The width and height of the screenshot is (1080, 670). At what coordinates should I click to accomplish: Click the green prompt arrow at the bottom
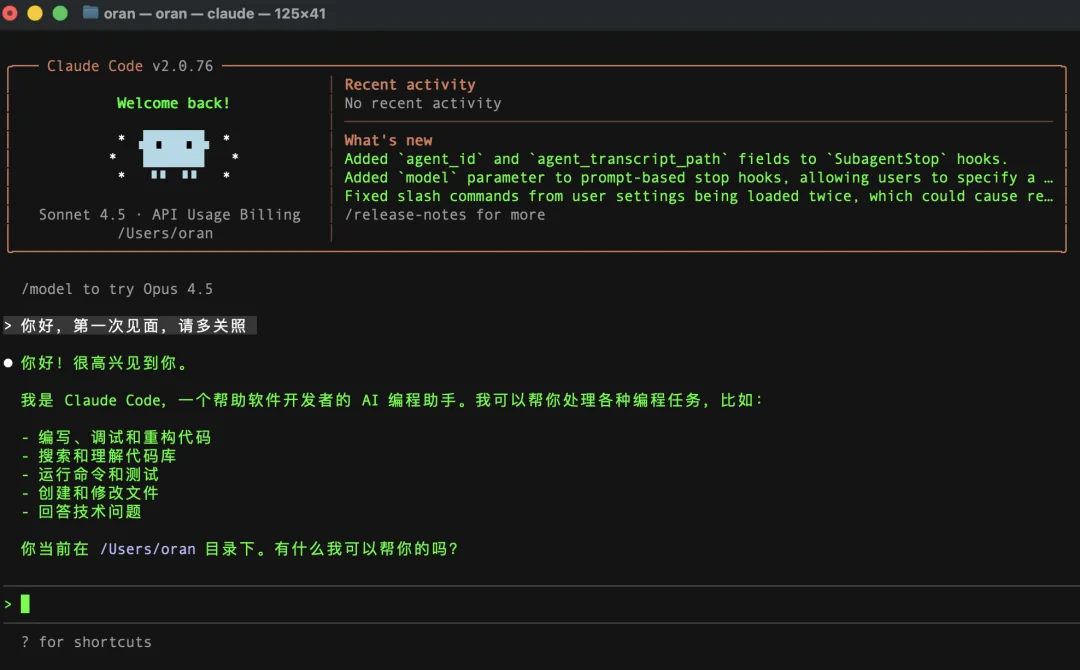click(x=8, y=603)
